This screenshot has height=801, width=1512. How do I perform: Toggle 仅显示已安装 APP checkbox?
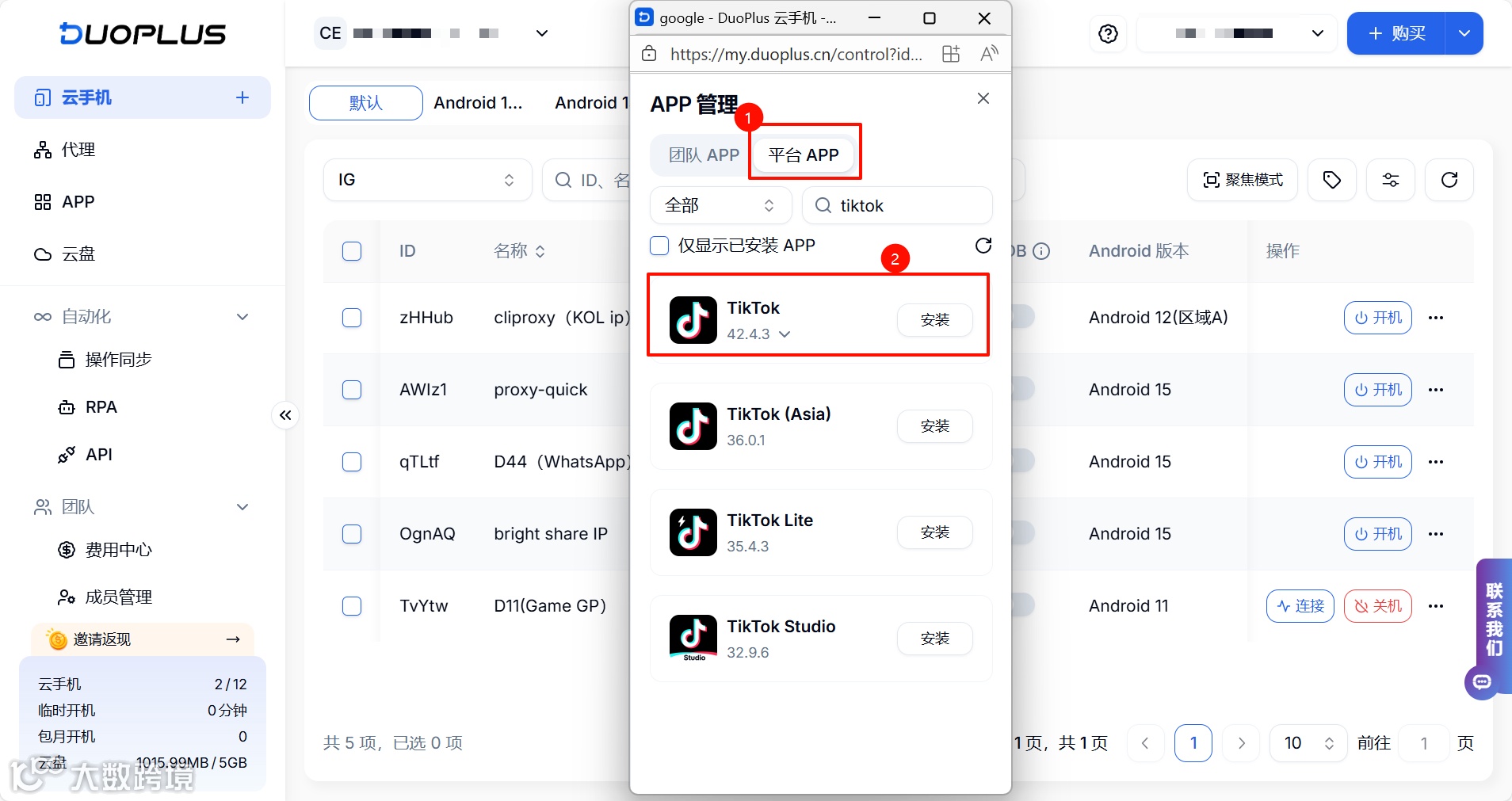pyautogui.click(x=659, y=246)
